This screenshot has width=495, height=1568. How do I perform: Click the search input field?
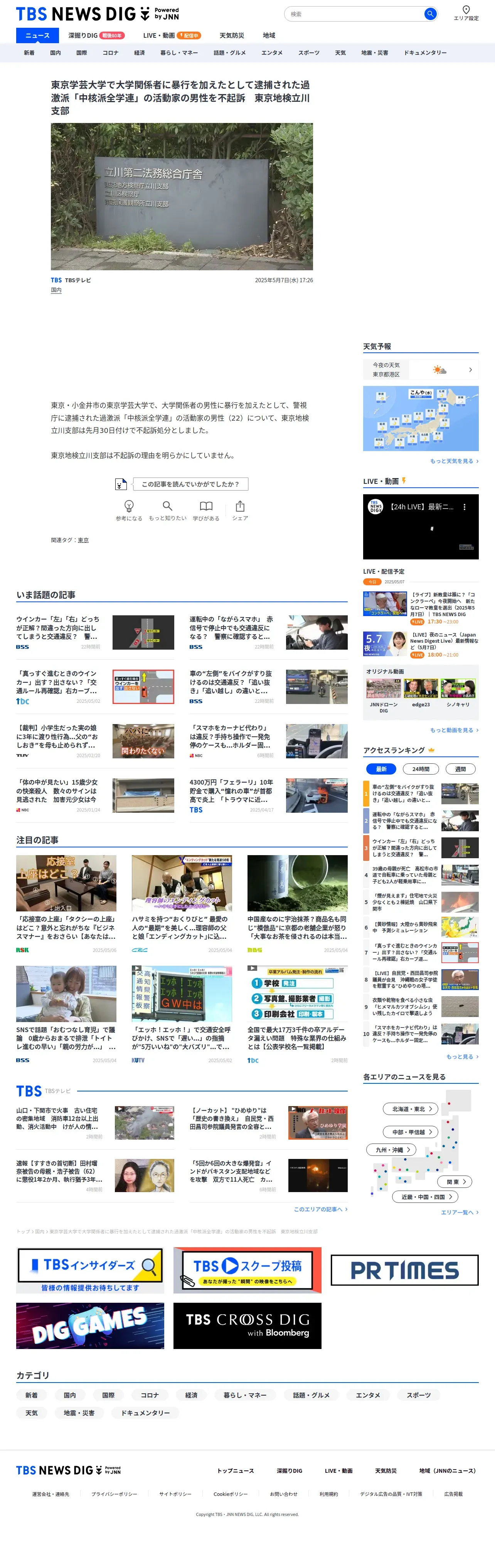coord(355,13)
